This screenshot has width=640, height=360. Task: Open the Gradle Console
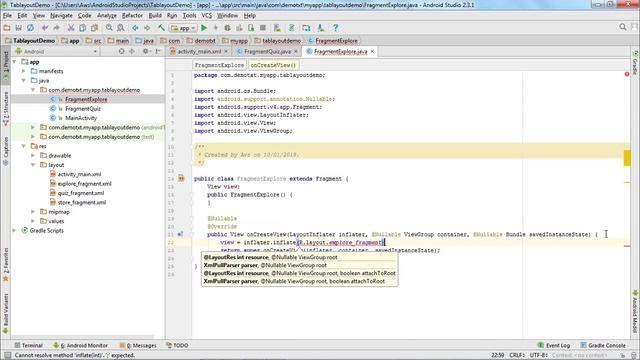click(603, 345)
